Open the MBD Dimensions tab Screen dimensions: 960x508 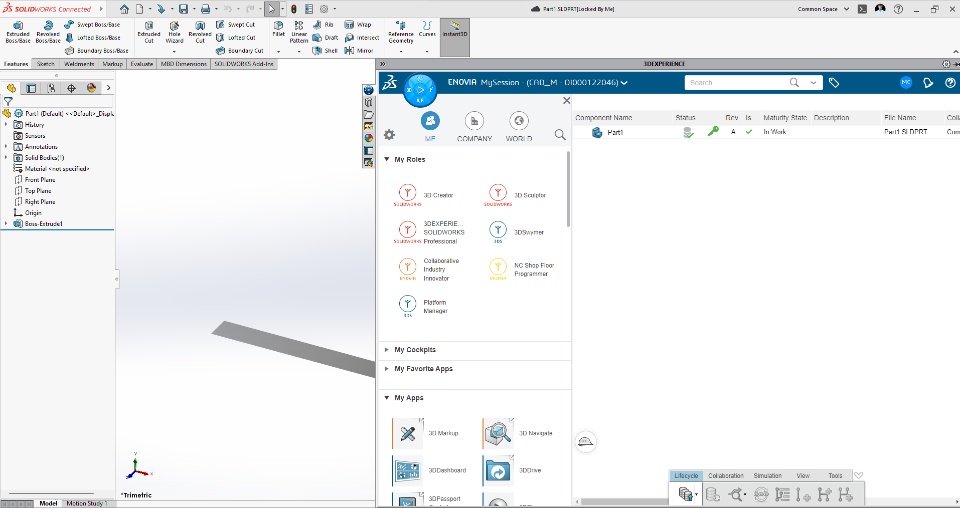pos(184,64)
